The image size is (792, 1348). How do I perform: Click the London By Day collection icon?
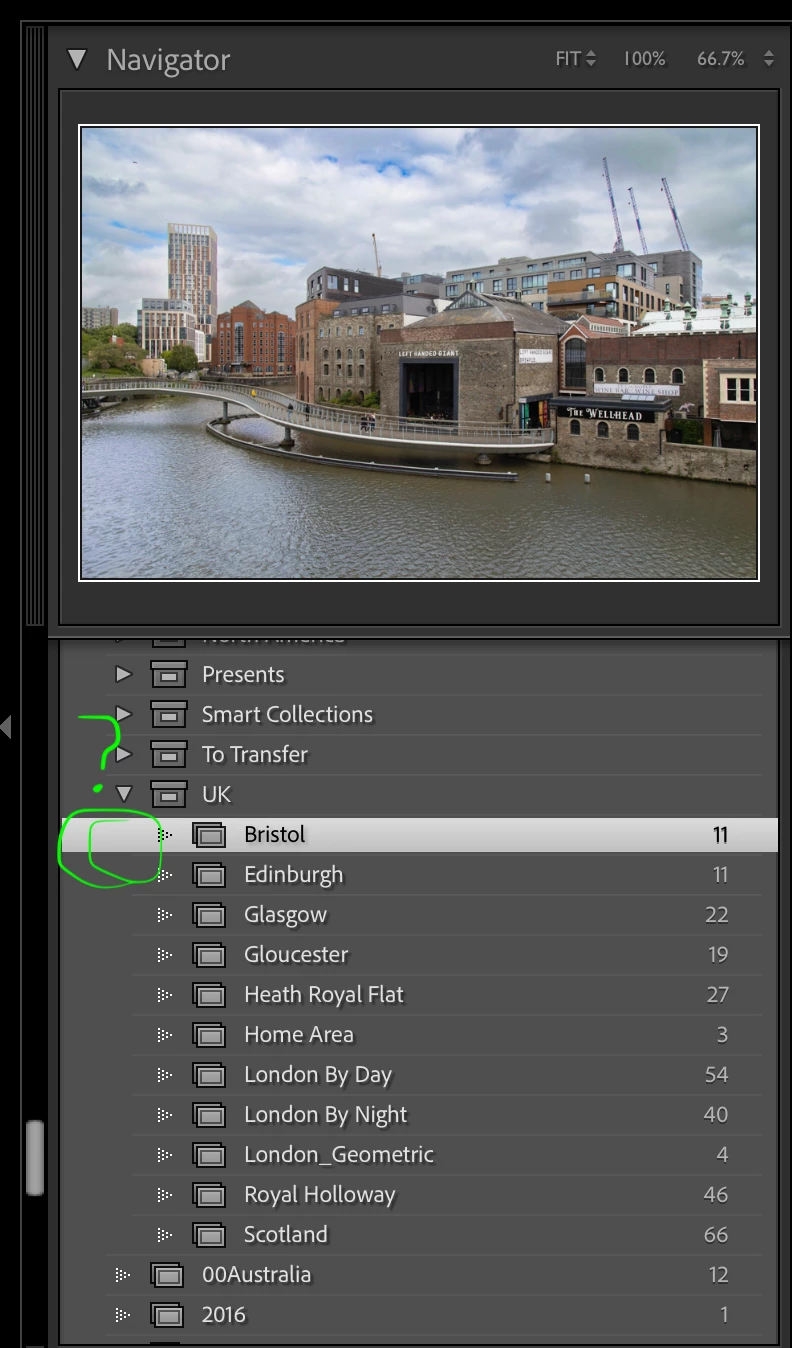click(209, 1075)
